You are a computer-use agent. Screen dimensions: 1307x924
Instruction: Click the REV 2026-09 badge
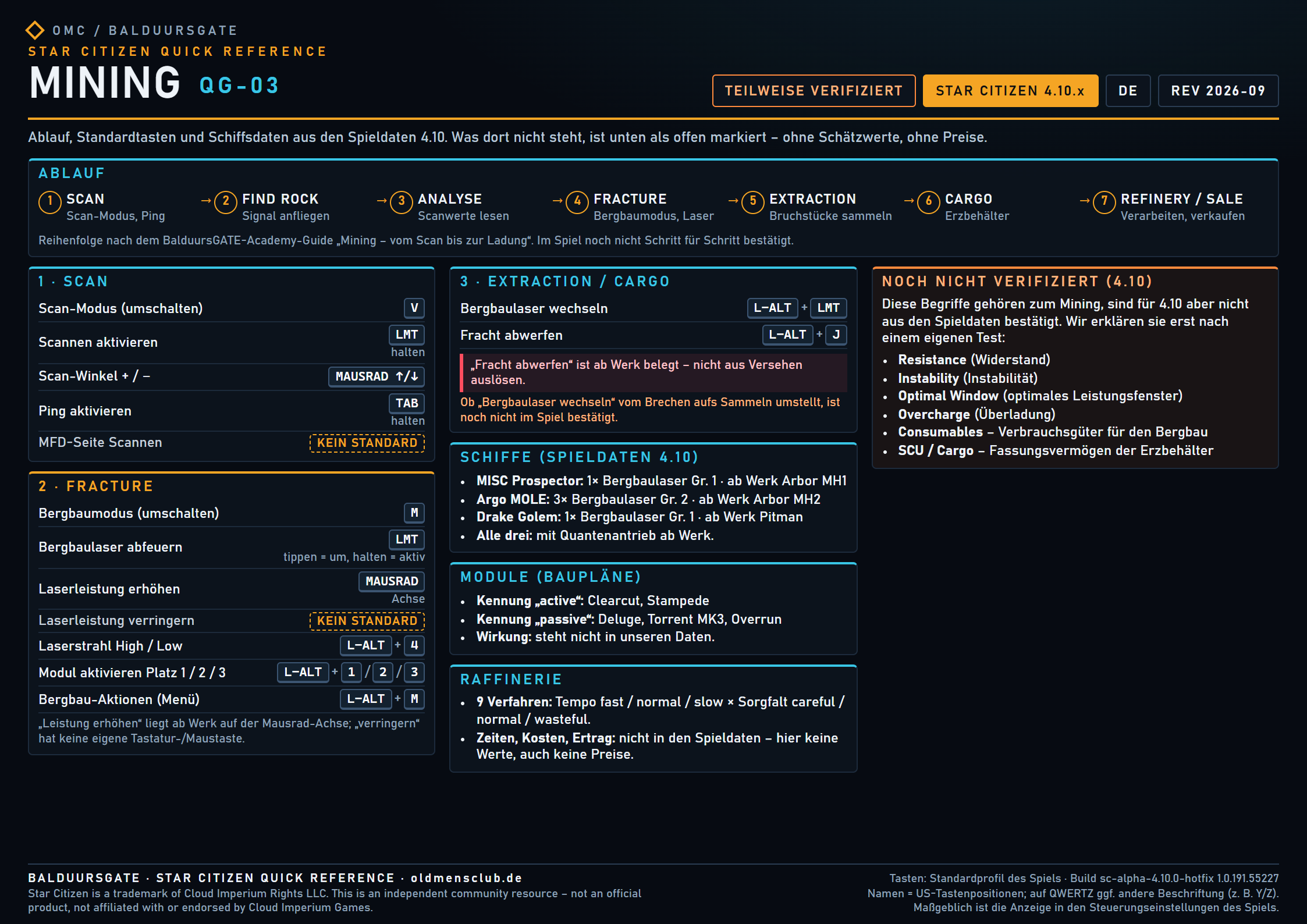click(1218, 91)
